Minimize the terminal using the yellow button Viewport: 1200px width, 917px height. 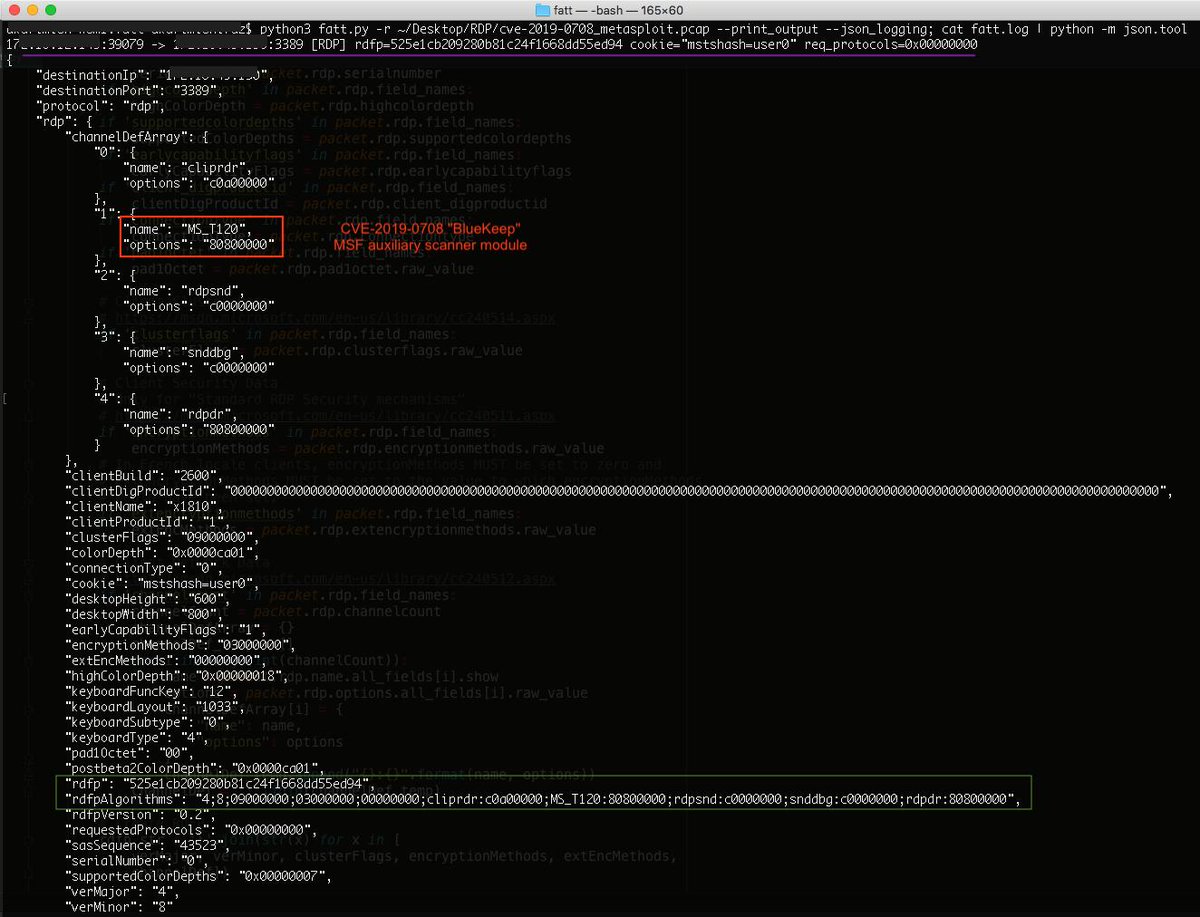33,10
